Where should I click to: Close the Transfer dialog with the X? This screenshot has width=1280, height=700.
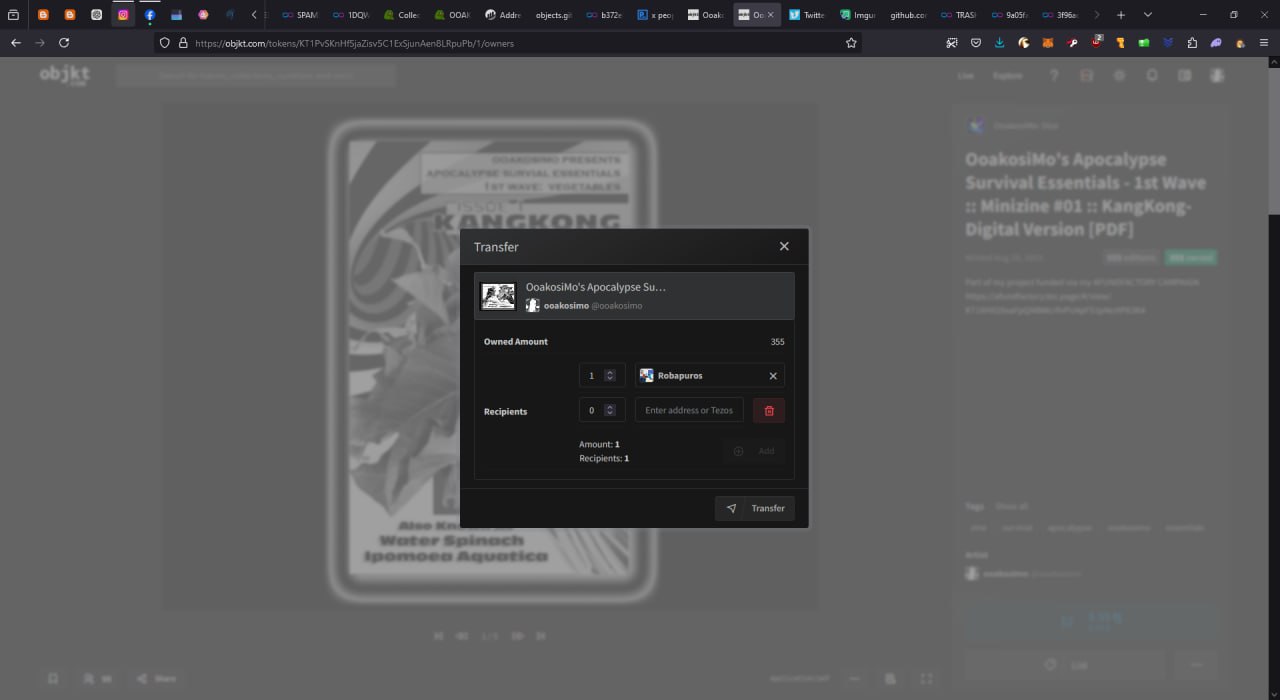coord(784,246)
